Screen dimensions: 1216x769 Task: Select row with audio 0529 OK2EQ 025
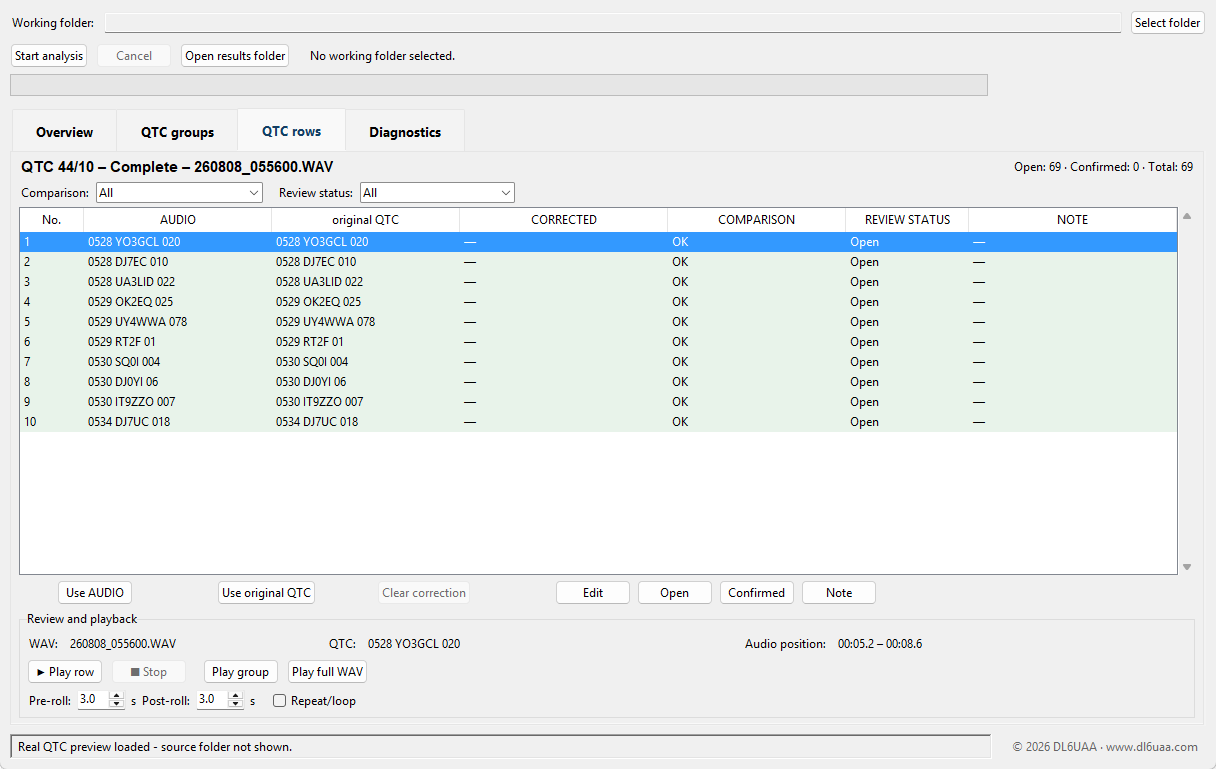click(x=598, y=302)
